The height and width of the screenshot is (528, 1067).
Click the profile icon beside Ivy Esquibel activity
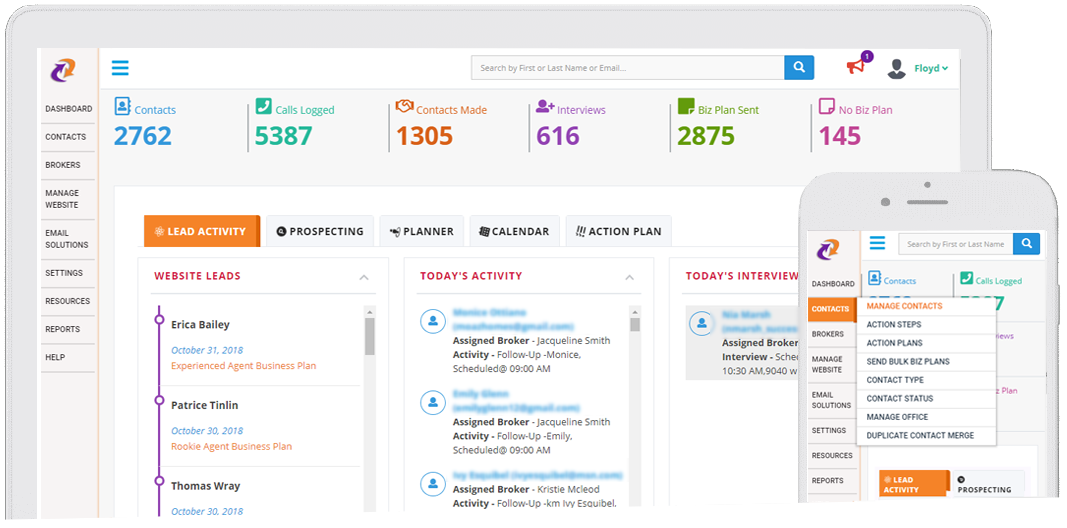433,483
